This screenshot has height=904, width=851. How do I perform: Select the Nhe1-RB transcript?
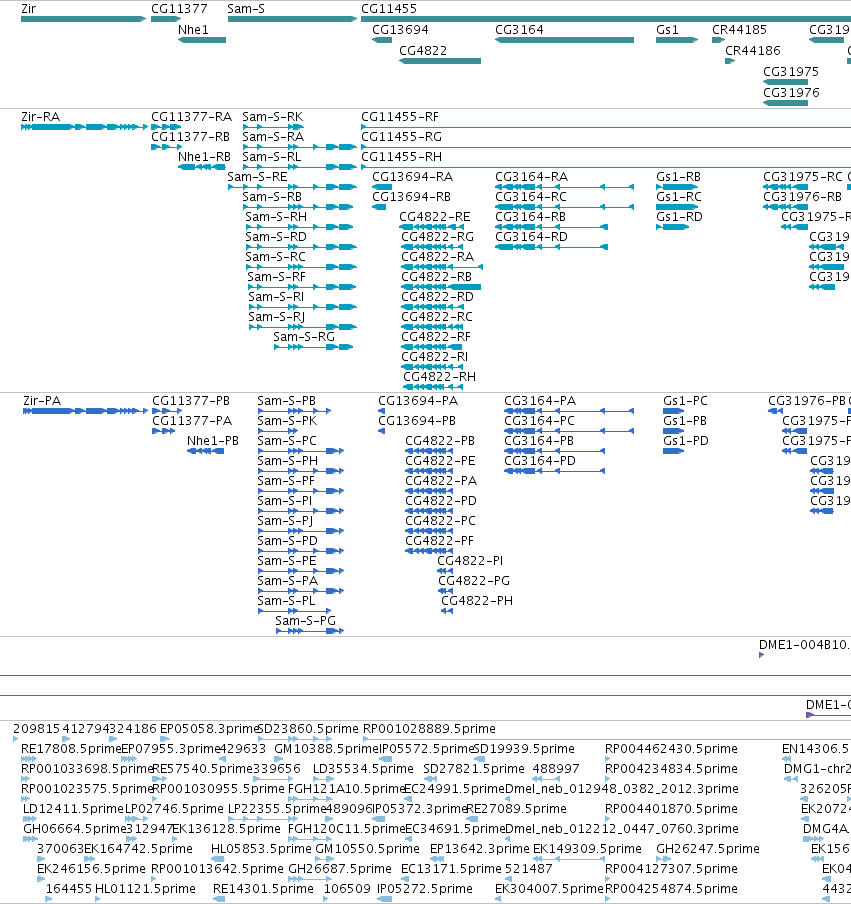tap(201, 167)
